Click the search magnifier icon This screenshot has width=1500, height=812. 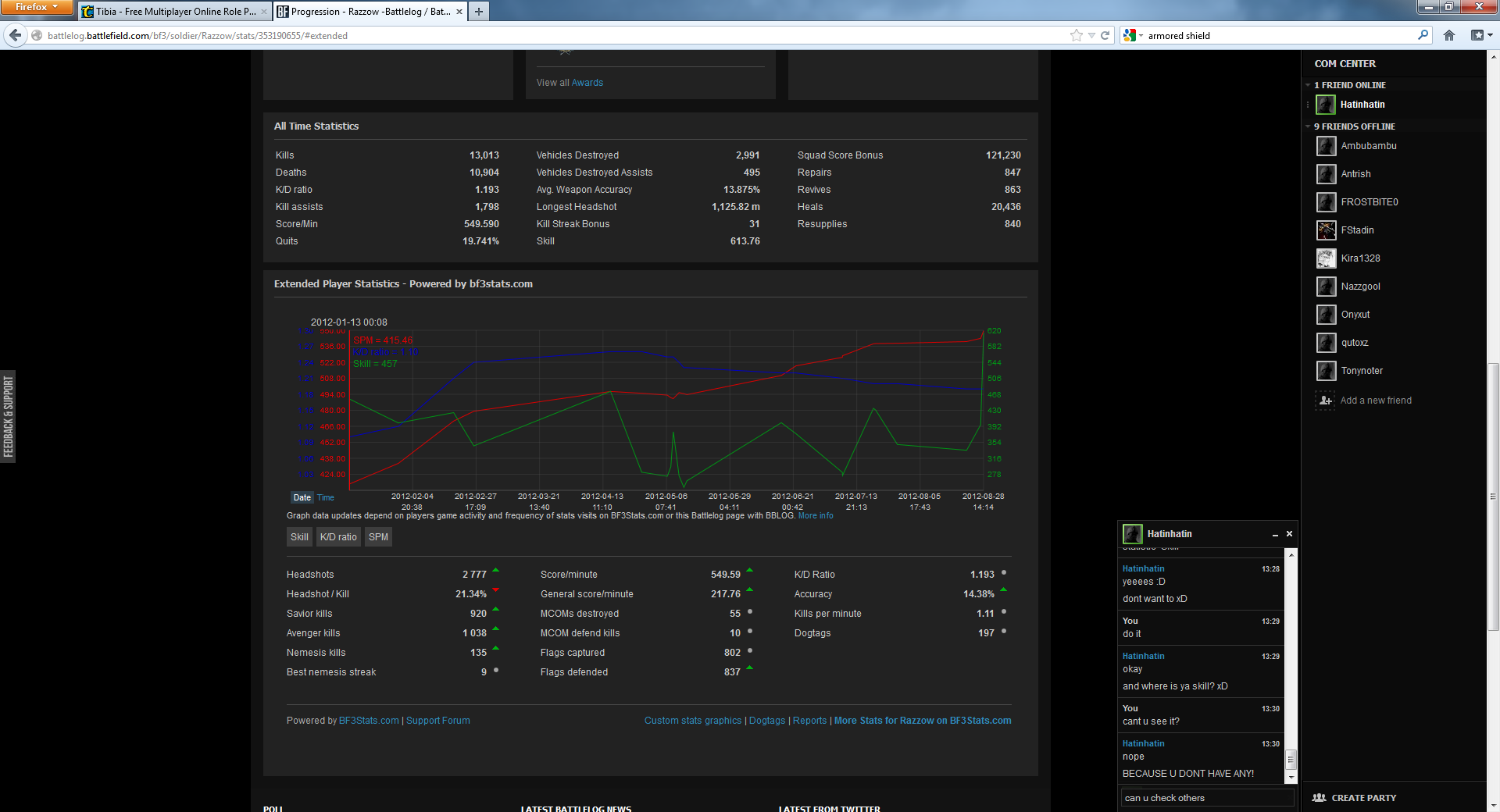[x=1423, y=35]
